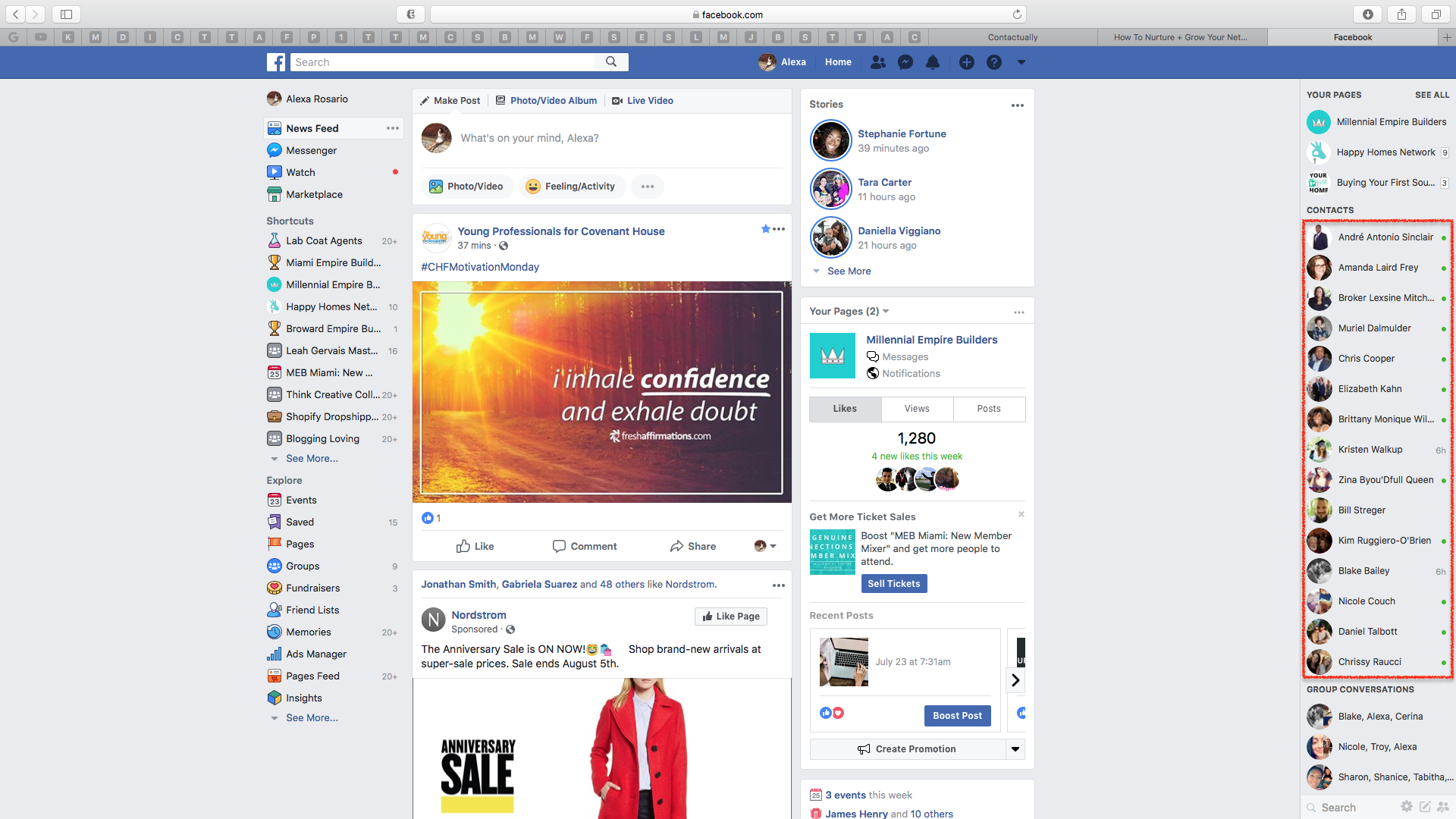Click create new group icon in chat bar

click(1443, 807)
